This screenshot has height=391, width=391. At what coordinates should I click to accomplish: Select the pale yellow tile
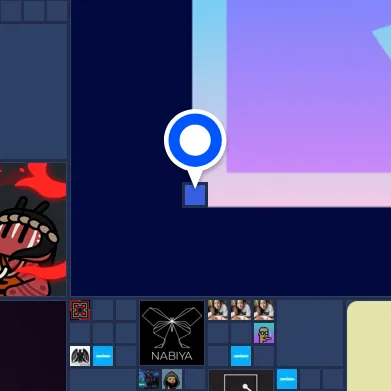point(369,346)
